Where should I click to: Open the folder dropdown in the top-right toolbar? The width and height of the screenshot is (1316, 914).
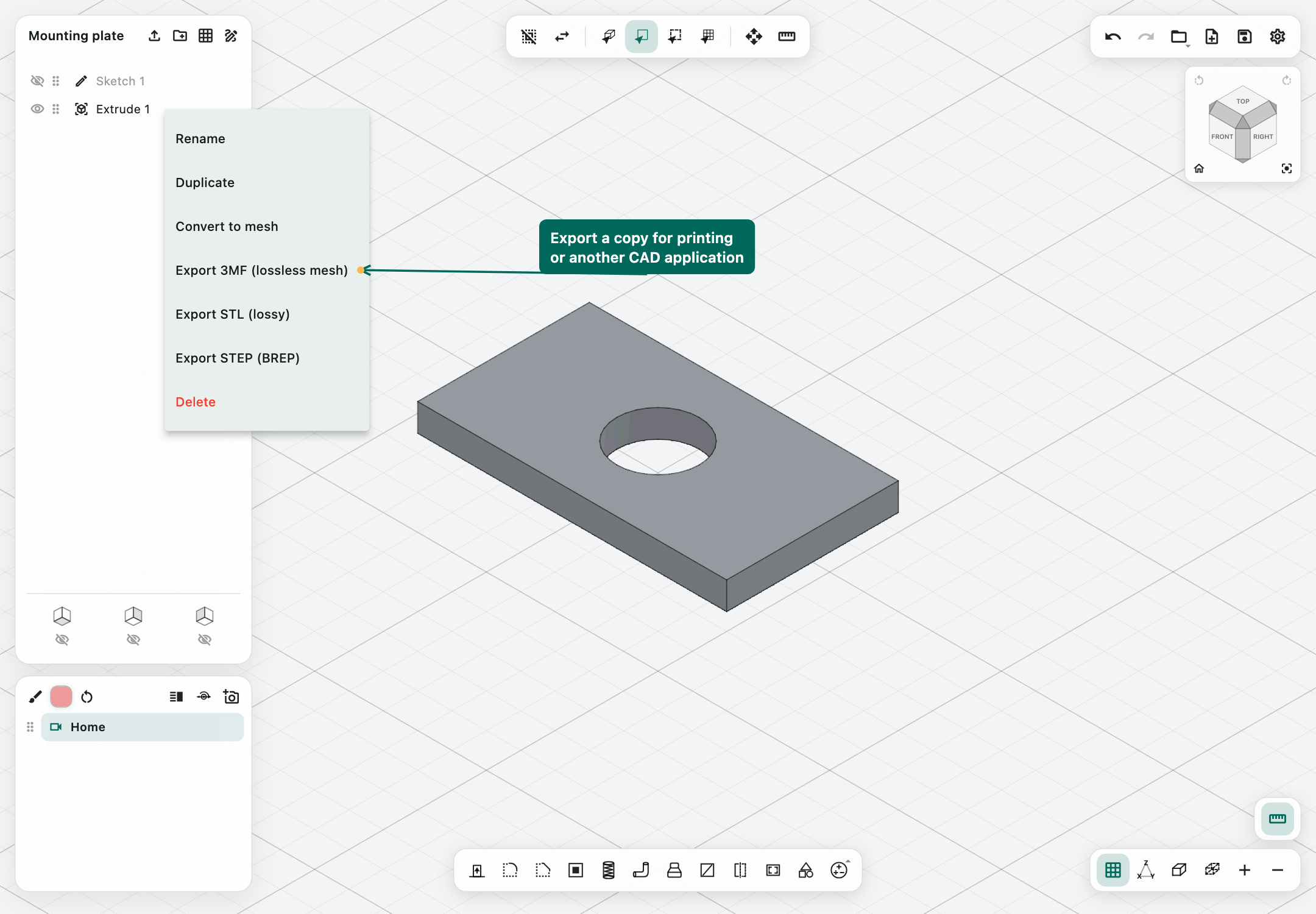click(1180, 37)
